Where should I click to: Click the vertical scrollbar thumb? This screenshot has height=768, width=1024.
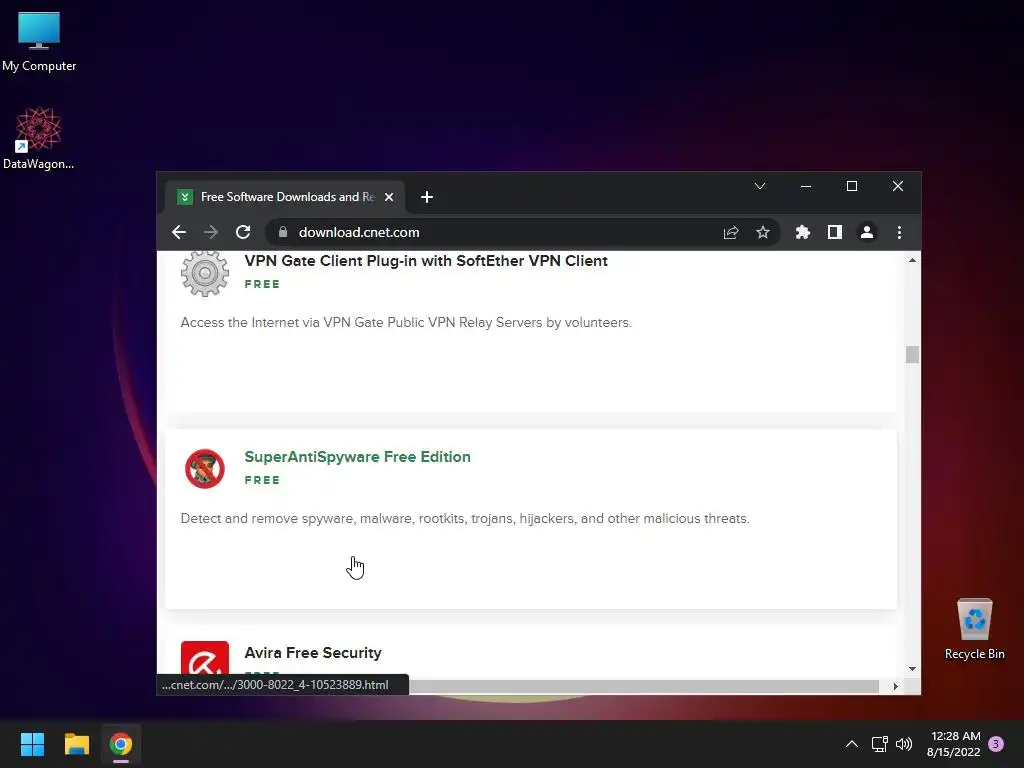912,355
